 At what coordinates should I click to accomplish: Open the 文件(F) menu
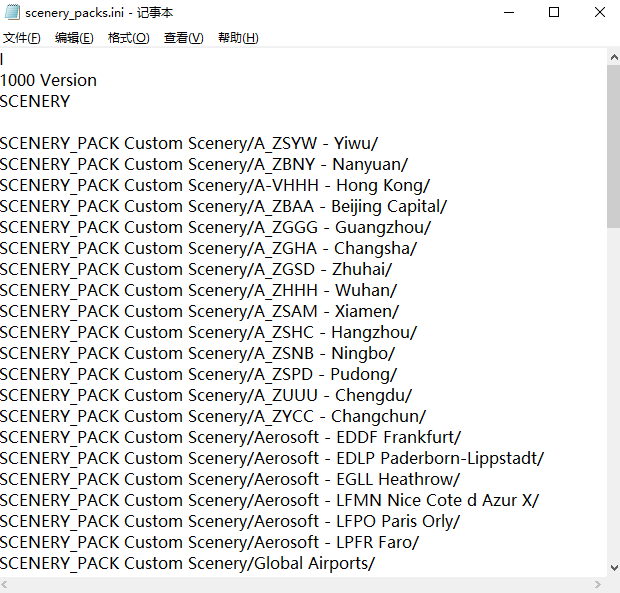click(22, 38)
